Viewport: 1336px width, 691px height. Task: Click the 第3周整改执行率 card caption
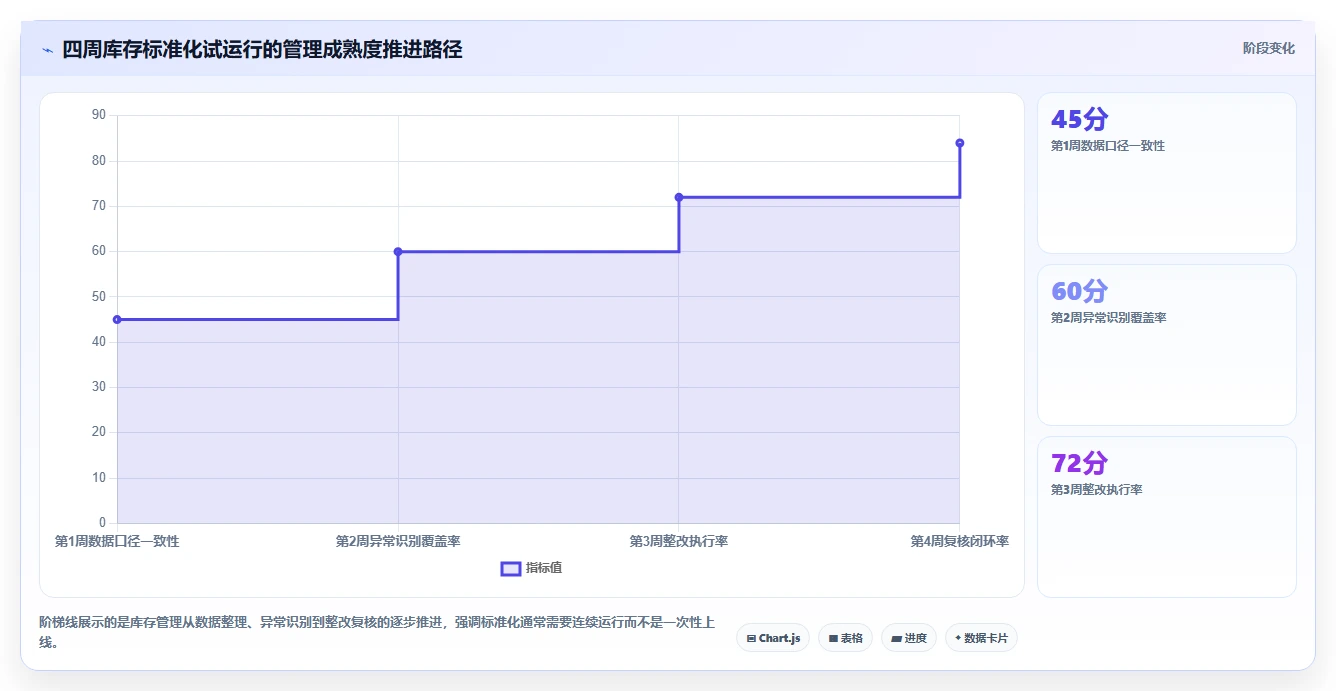coord(1097,490)
